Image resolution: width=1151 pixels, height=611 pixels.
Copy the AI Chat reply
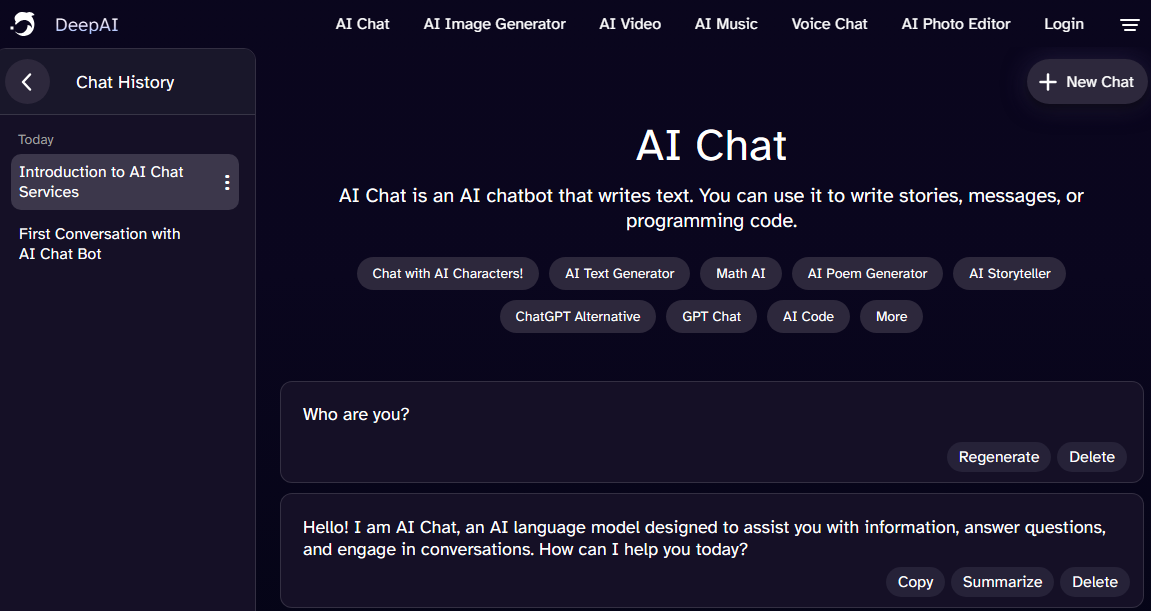pos(914,581)
